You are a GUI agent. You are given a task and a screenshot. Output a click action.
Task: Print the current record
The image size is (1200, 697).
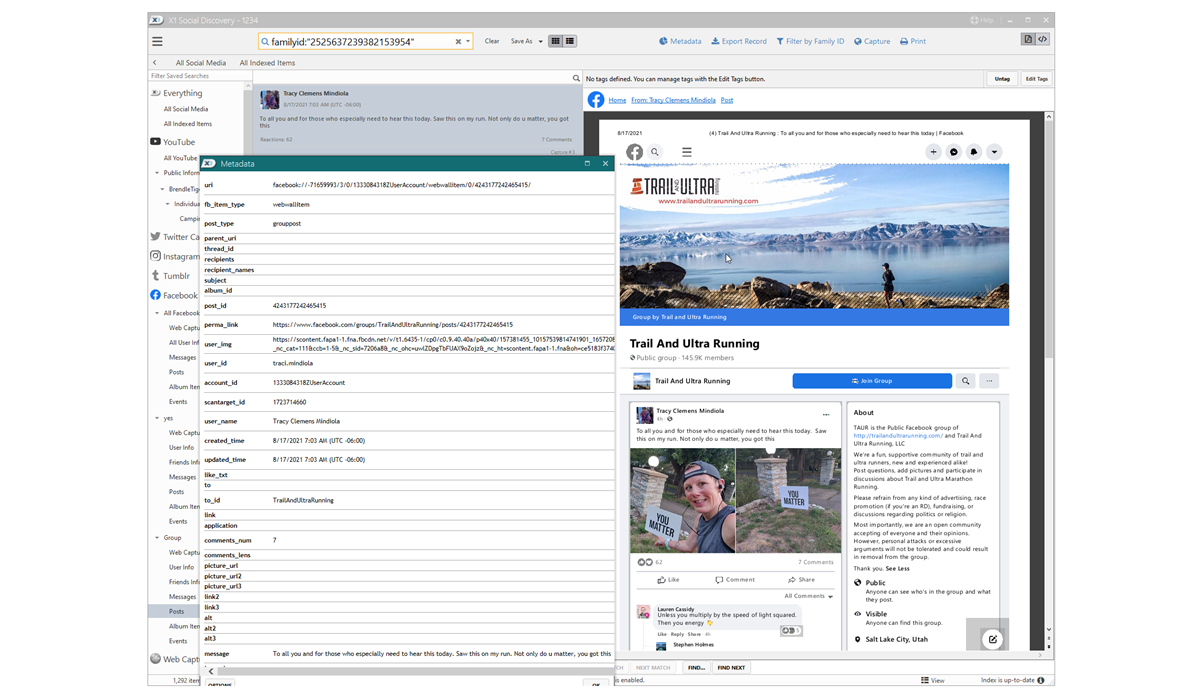point(912,41)
